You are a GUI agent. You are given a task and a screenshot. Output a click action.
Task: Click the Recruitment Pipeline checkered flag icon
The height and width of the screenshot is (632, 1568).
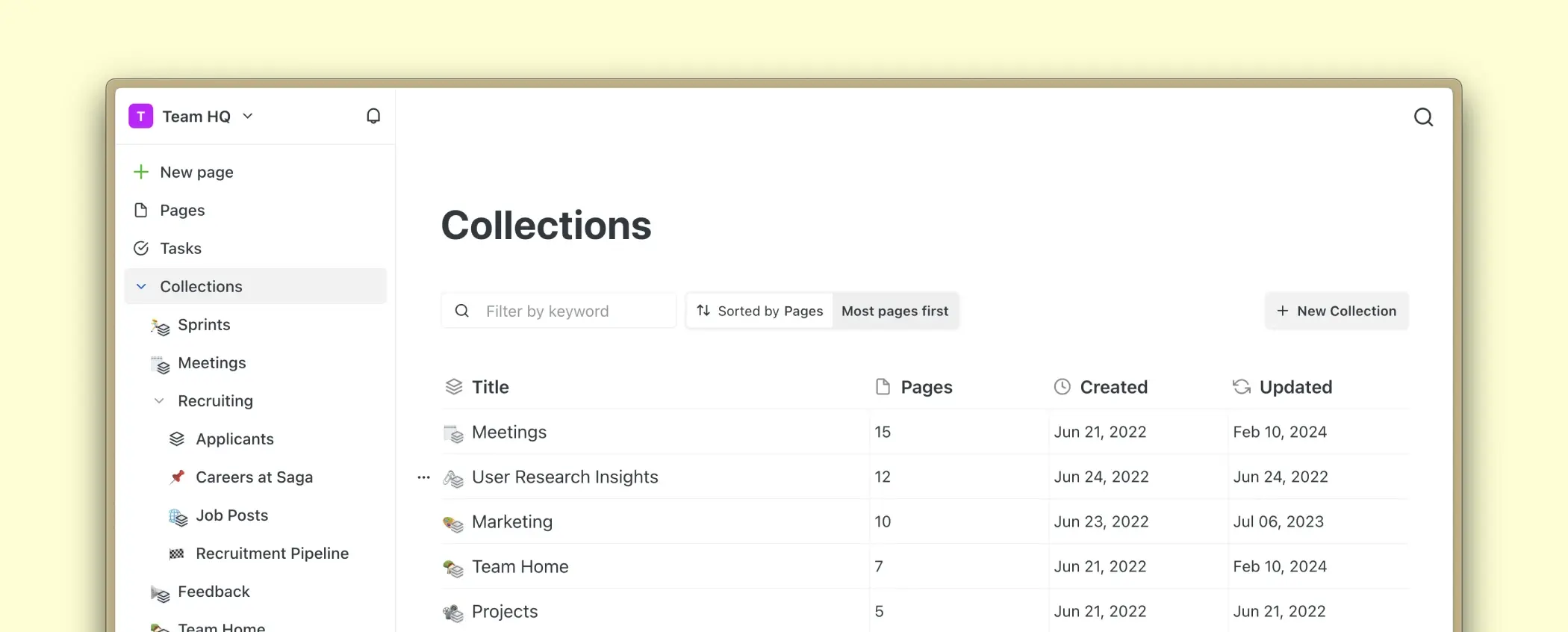177,554
